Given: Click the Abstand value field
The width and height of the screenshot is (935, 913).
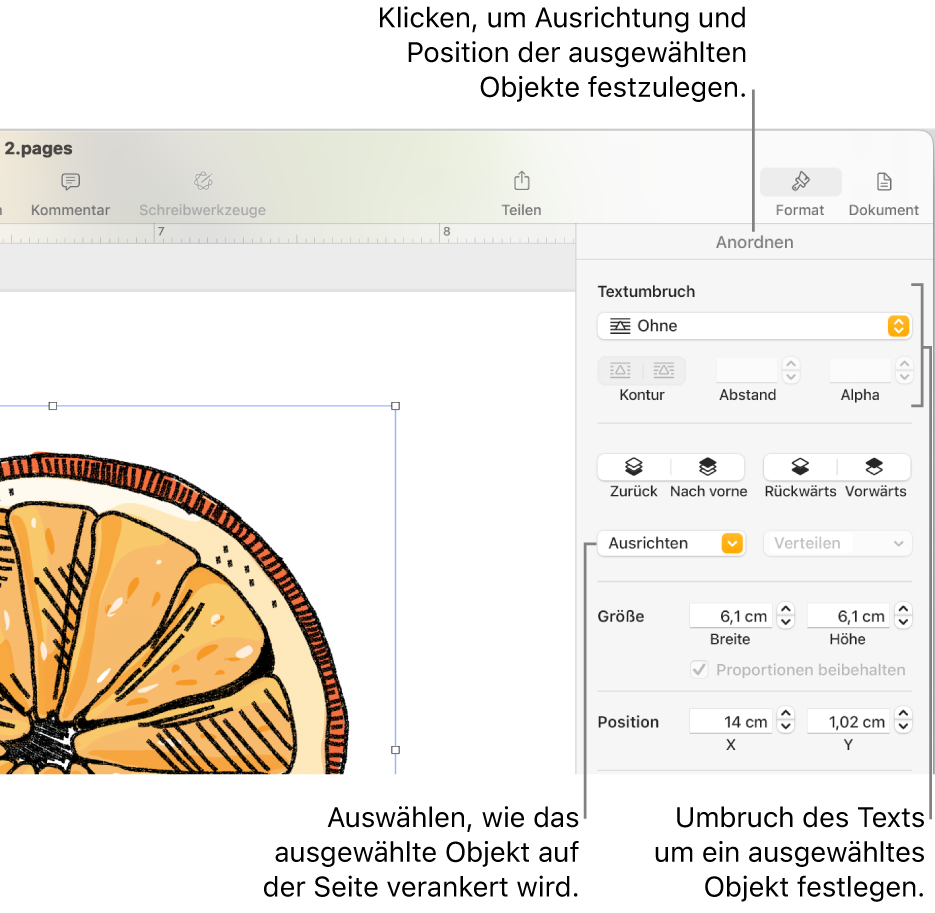Looking at the screenshot, I should (747, 370).
